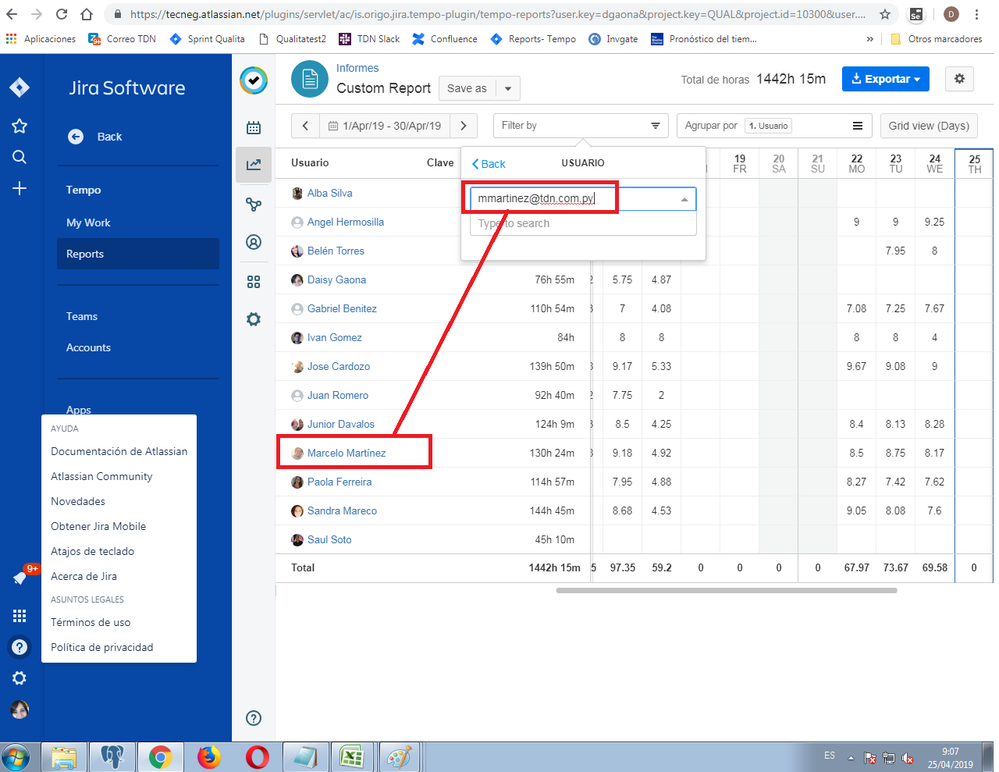
Task: Open the notifications icon with 9+ badge
Action: [x=20, y=578]
